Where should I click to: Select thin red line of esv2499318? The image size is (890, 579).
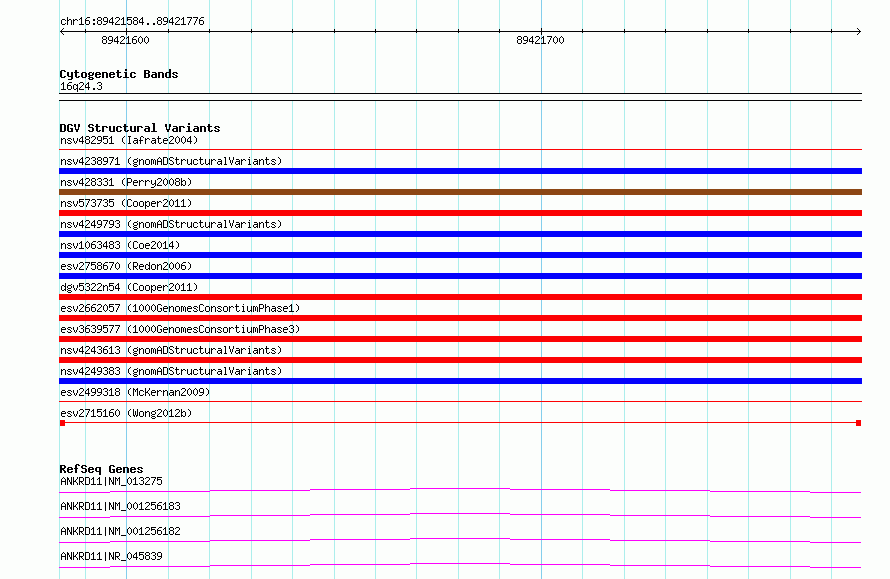point(460,402)
